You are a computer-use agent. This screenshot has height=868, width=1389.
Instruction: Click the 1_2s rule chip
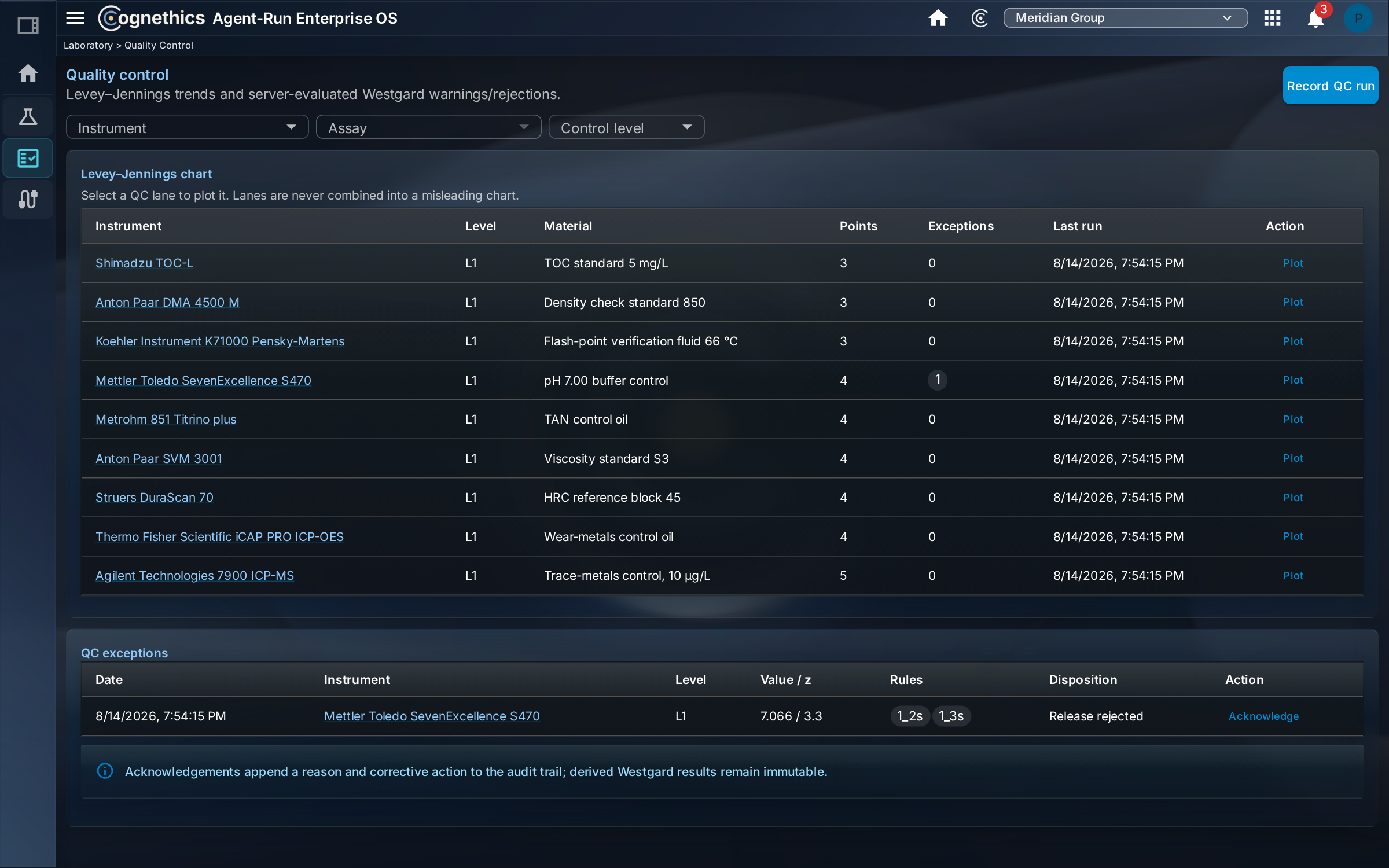tap(910, 716)
